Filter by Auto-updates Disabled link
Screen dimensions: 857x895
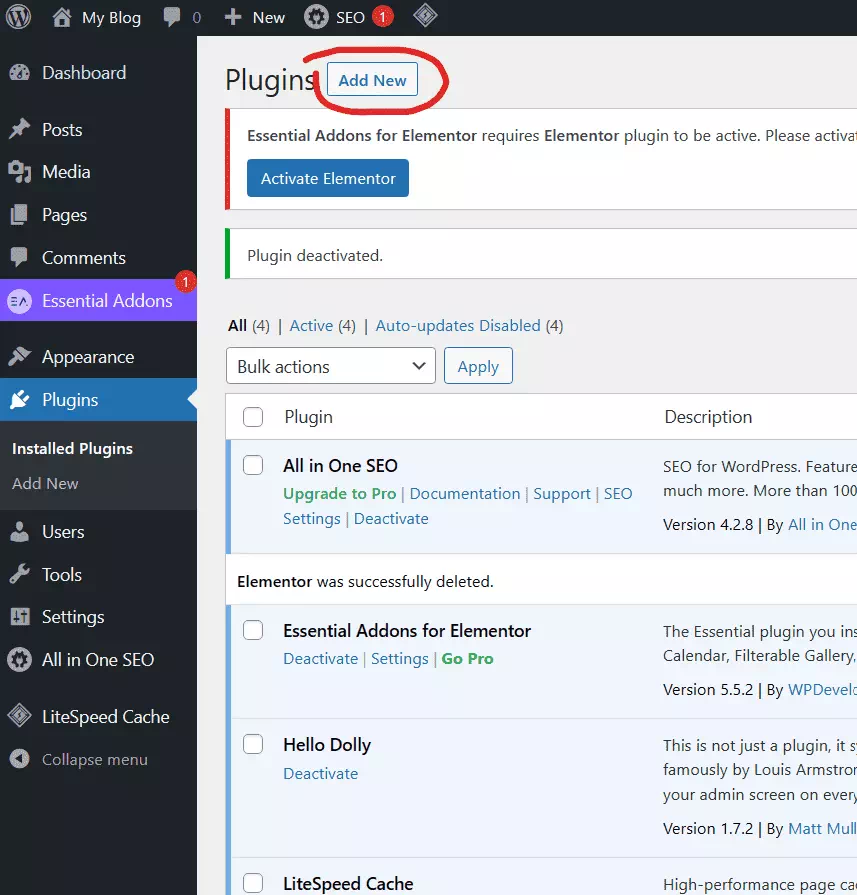(x=458, y=325)
